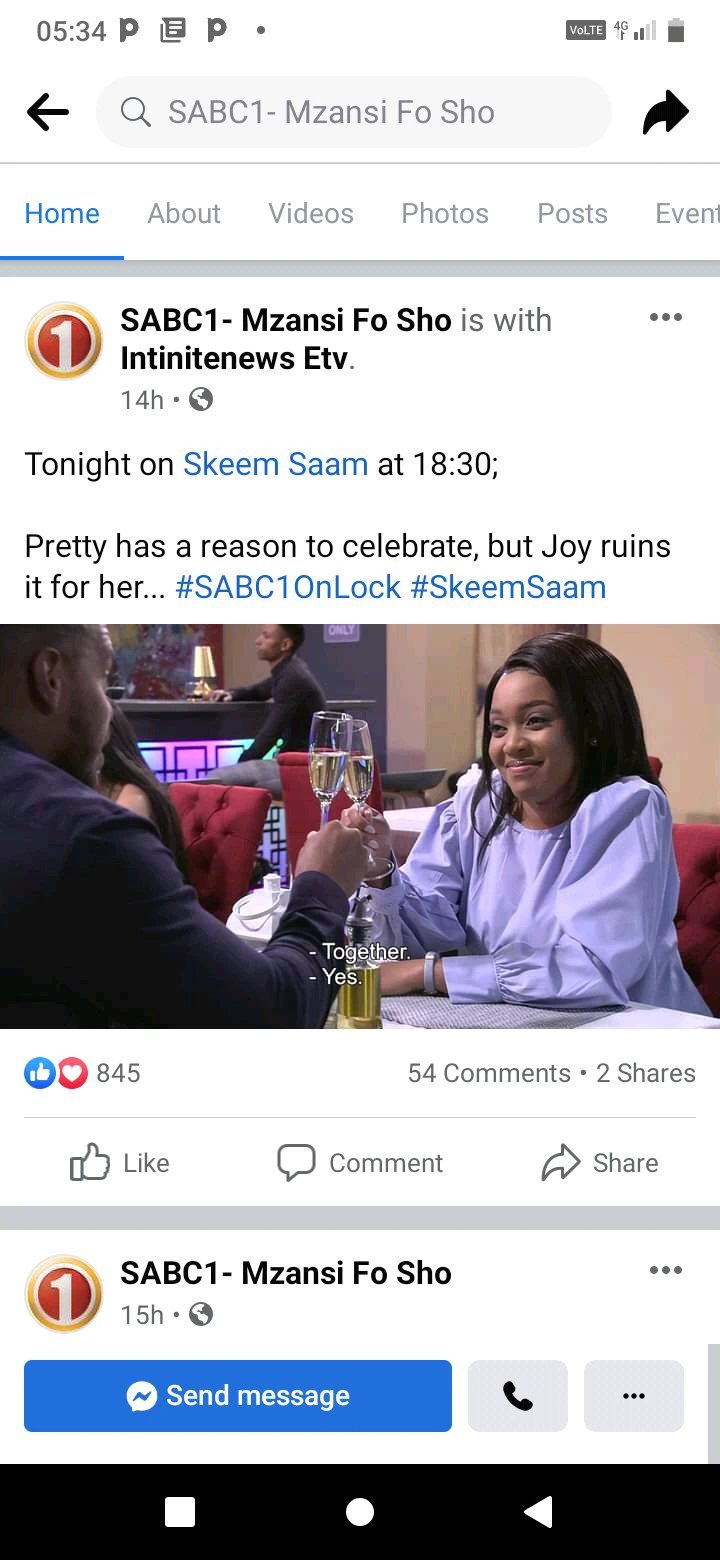Tap Android home circle button
Viewport: 720px width, 1560px height.
pyautogui.click(x=360, y=1513)
